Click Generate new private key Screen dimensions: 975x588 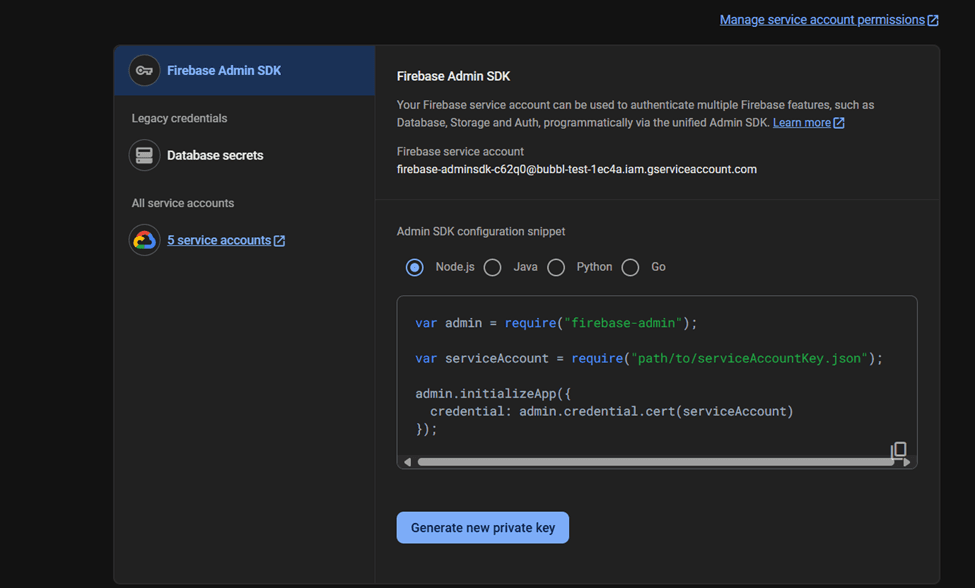[x=482, y=527]
